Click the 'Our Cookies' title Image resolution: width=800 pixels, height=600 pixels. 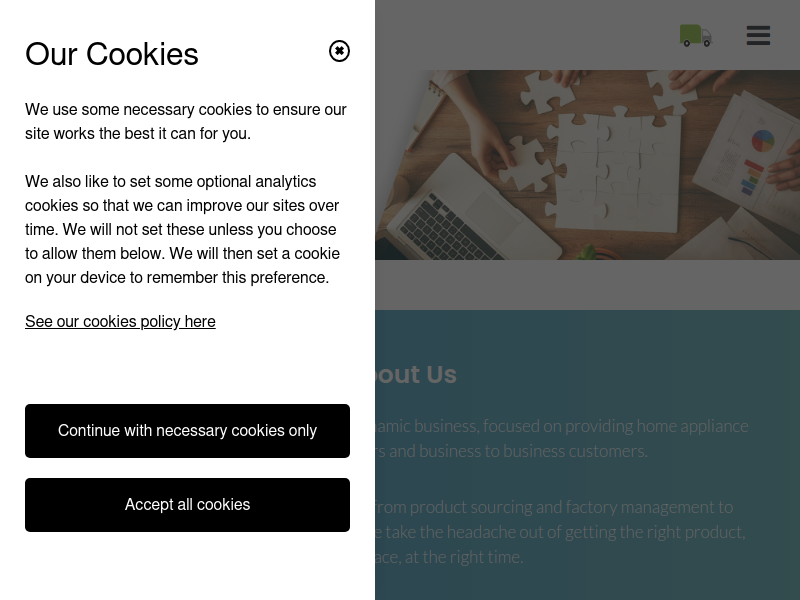click(x=112, y=54)
